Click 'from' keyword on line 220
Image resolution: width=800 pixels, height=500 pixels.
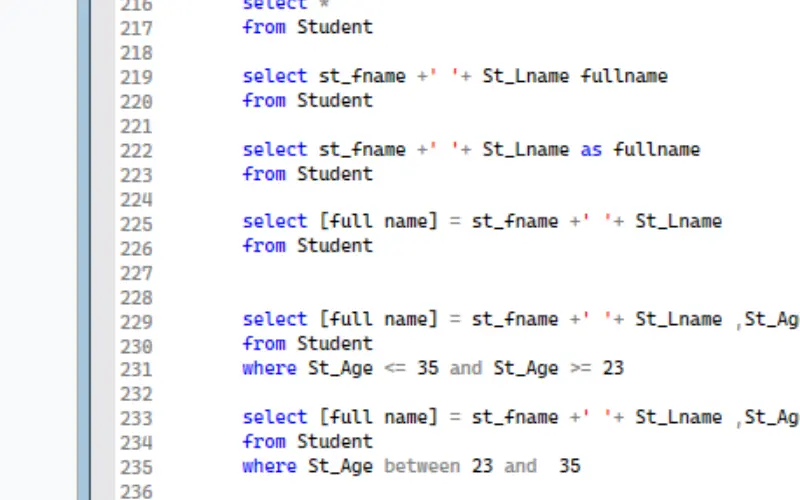(x=264, y=100)
